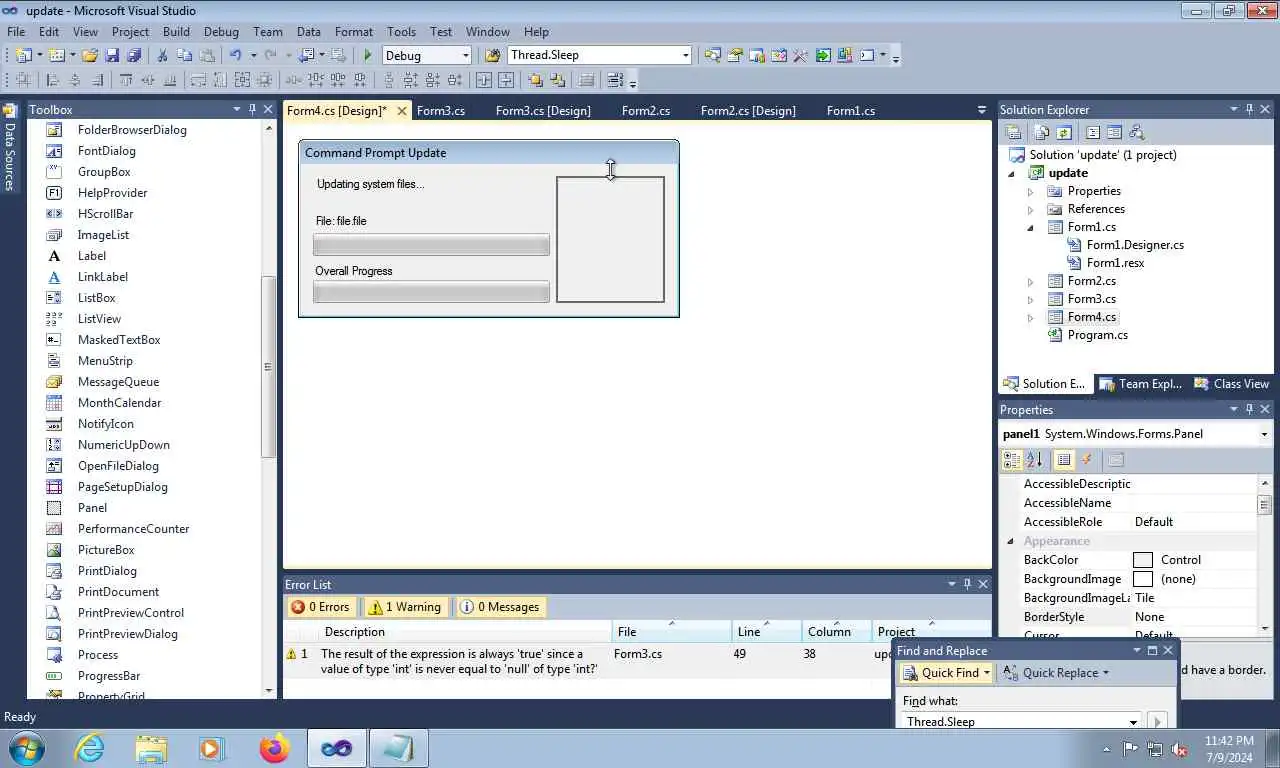Expand the References node
Image resolution: width=1280 pixels, height=768 pixels.
pos(1031,209)
